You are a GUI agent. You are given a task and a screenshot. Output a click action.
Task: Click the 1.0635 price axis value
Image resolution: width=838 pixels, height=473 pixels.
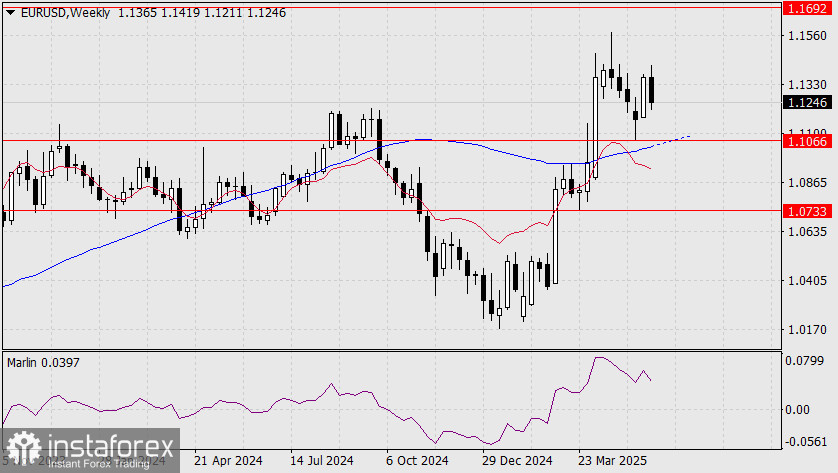(807, 231)
